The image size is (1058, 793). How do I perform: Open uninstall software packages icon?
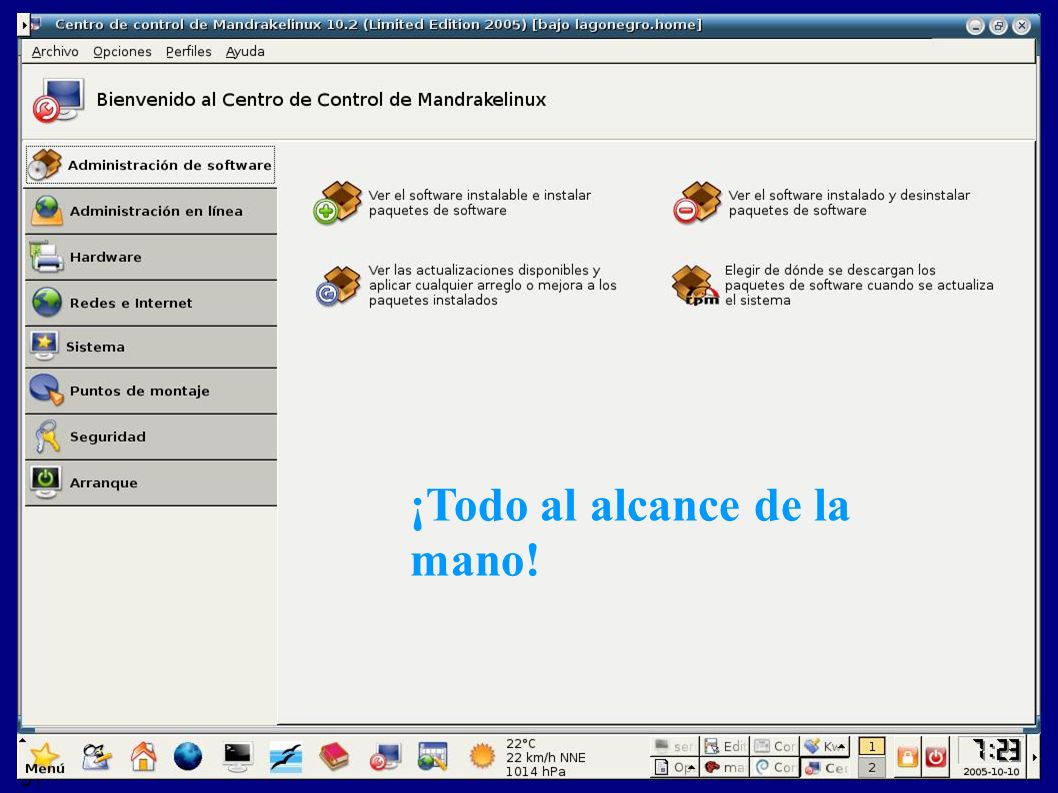697,202
